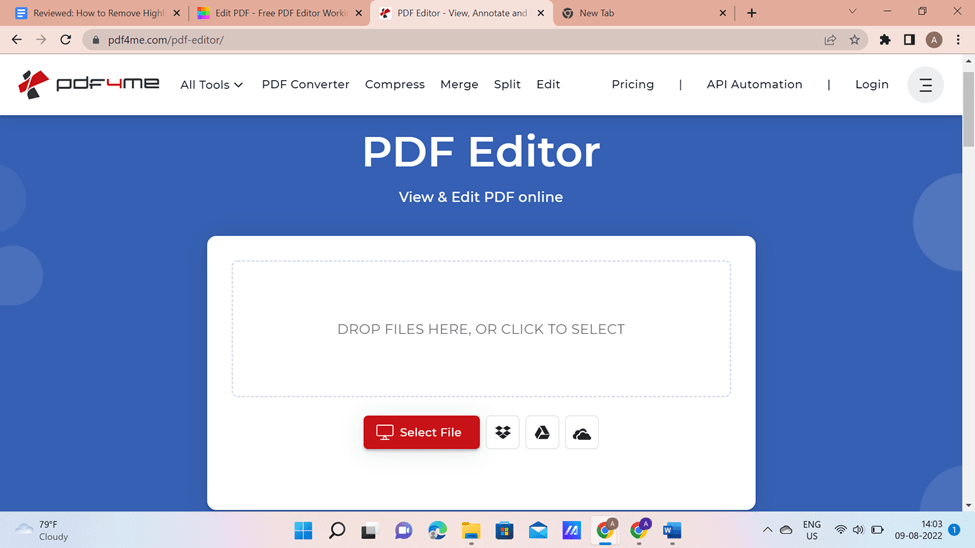Click the Dropbox upload icon
This screenshot has width=975, height=548.
pyautogui.click(x=502, y=432)
